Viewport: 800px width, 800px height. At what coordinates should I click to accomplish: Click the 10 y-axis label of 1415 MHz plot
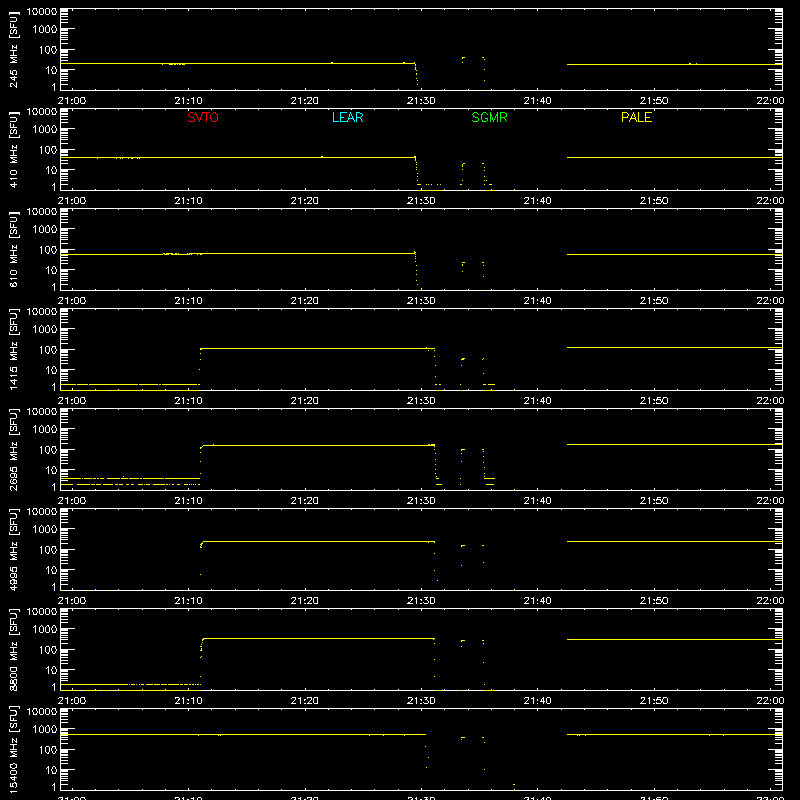pyautogui.click(x=51, y=370)
